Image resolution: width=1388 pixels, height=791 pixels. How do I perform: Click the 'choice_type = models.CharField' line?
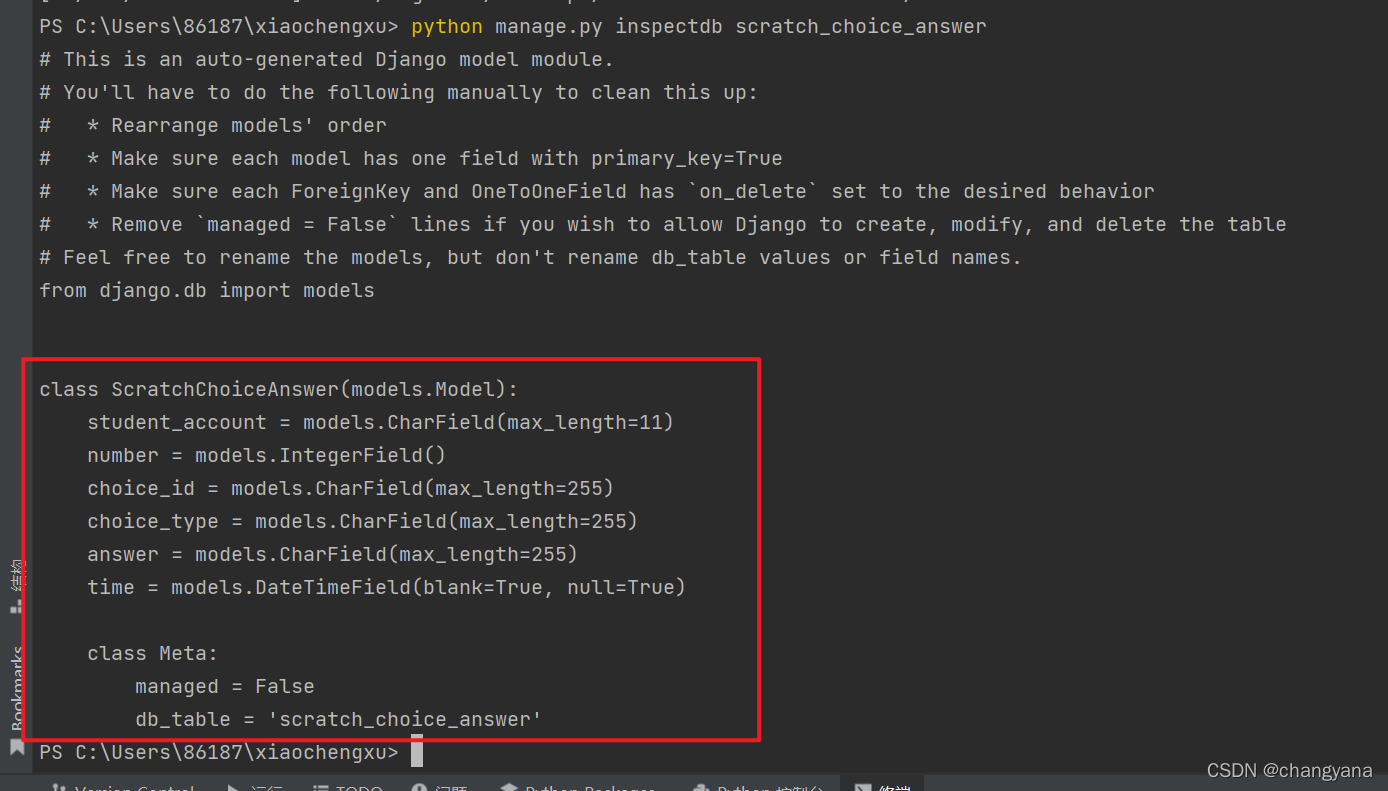pos(362,521)
